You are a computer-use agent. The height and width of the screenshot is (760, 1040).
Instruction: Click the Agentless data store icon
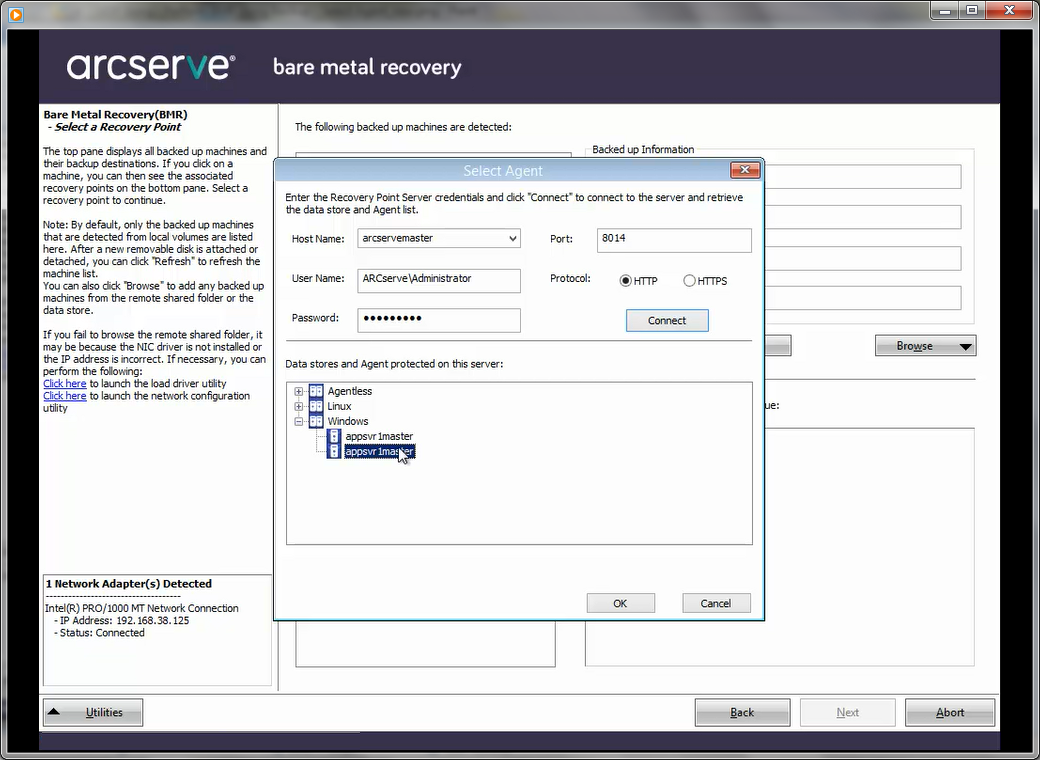pos(316,391)
